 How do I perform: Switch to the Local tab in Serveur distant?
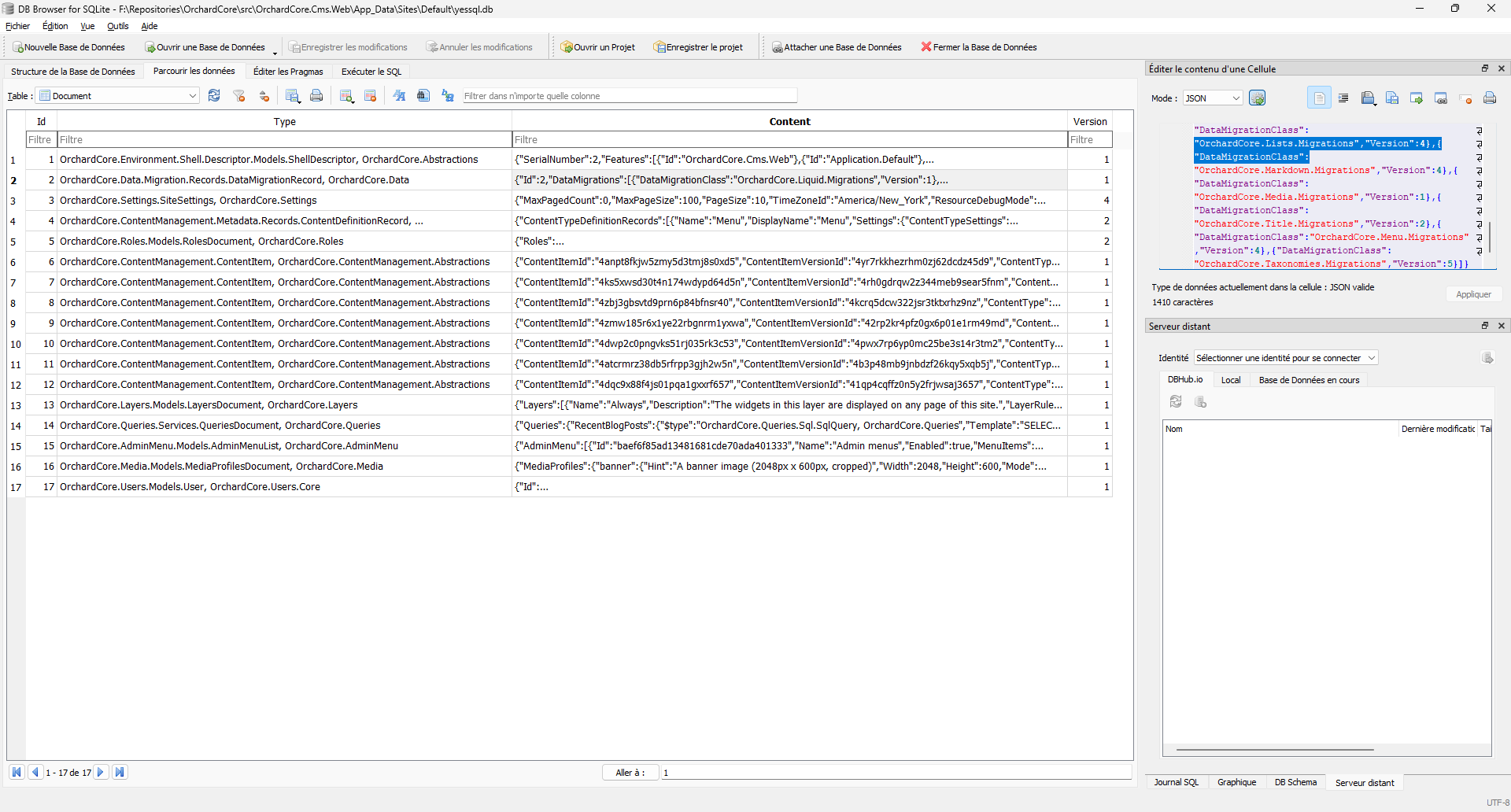click(1231, 379)
